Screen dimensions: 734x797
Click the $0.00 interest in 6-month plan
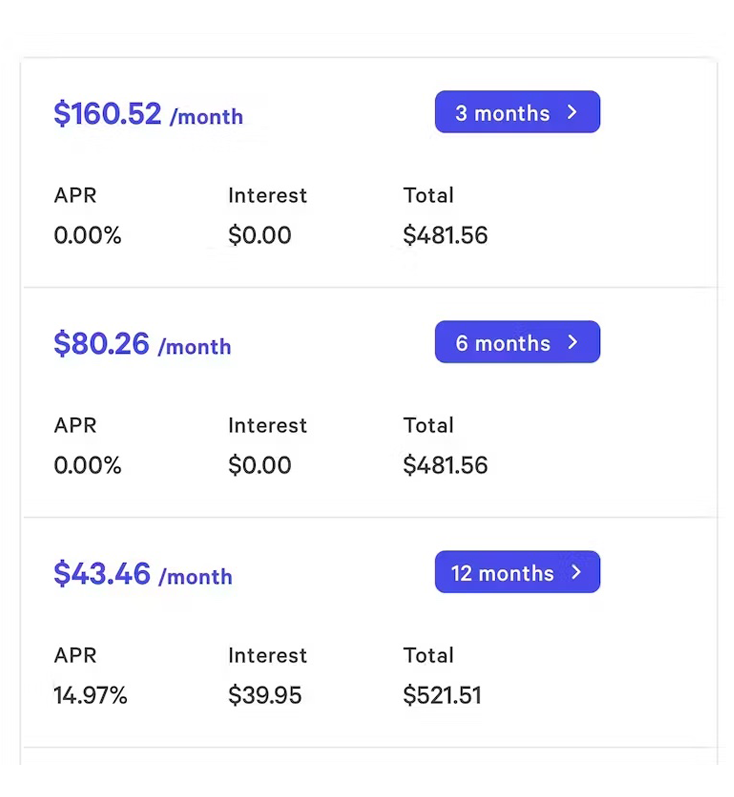pos(260,465)
